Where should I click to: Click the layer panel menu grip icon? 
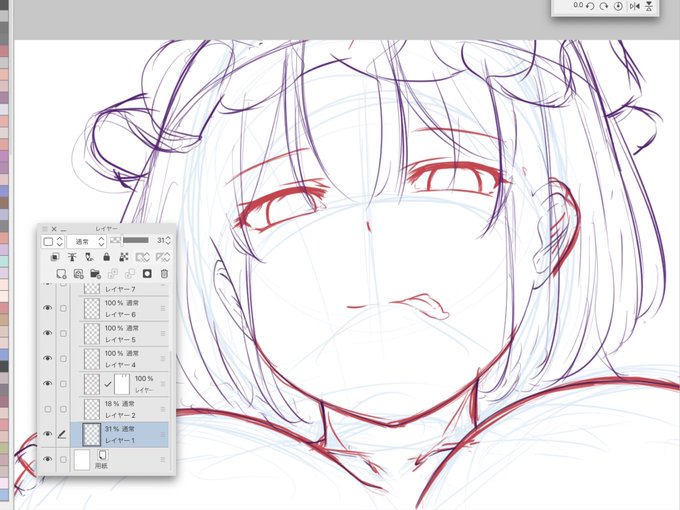45,229
